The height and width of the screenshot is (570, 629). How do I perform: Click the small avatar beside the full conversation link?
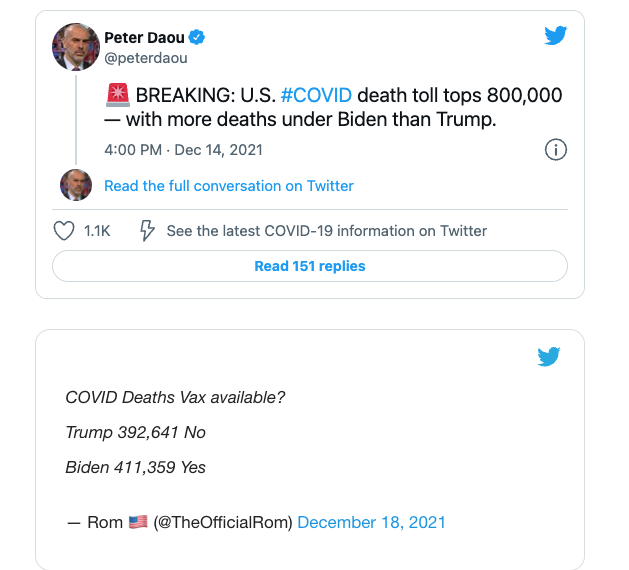pyautogui.click(x=76, y=185)
